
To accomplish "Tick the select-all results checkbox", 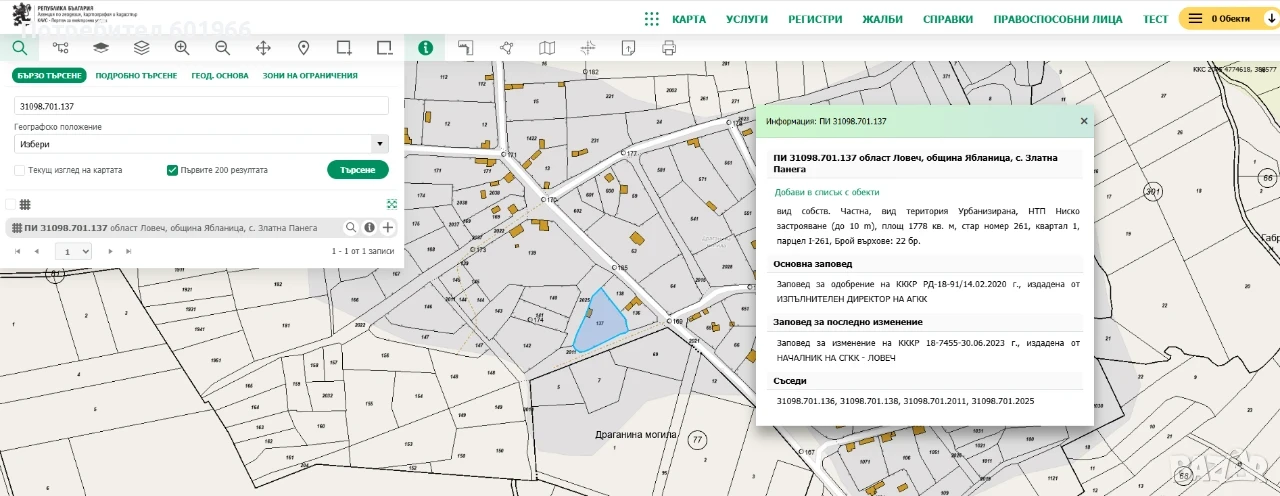I will (x=10, y=204).
